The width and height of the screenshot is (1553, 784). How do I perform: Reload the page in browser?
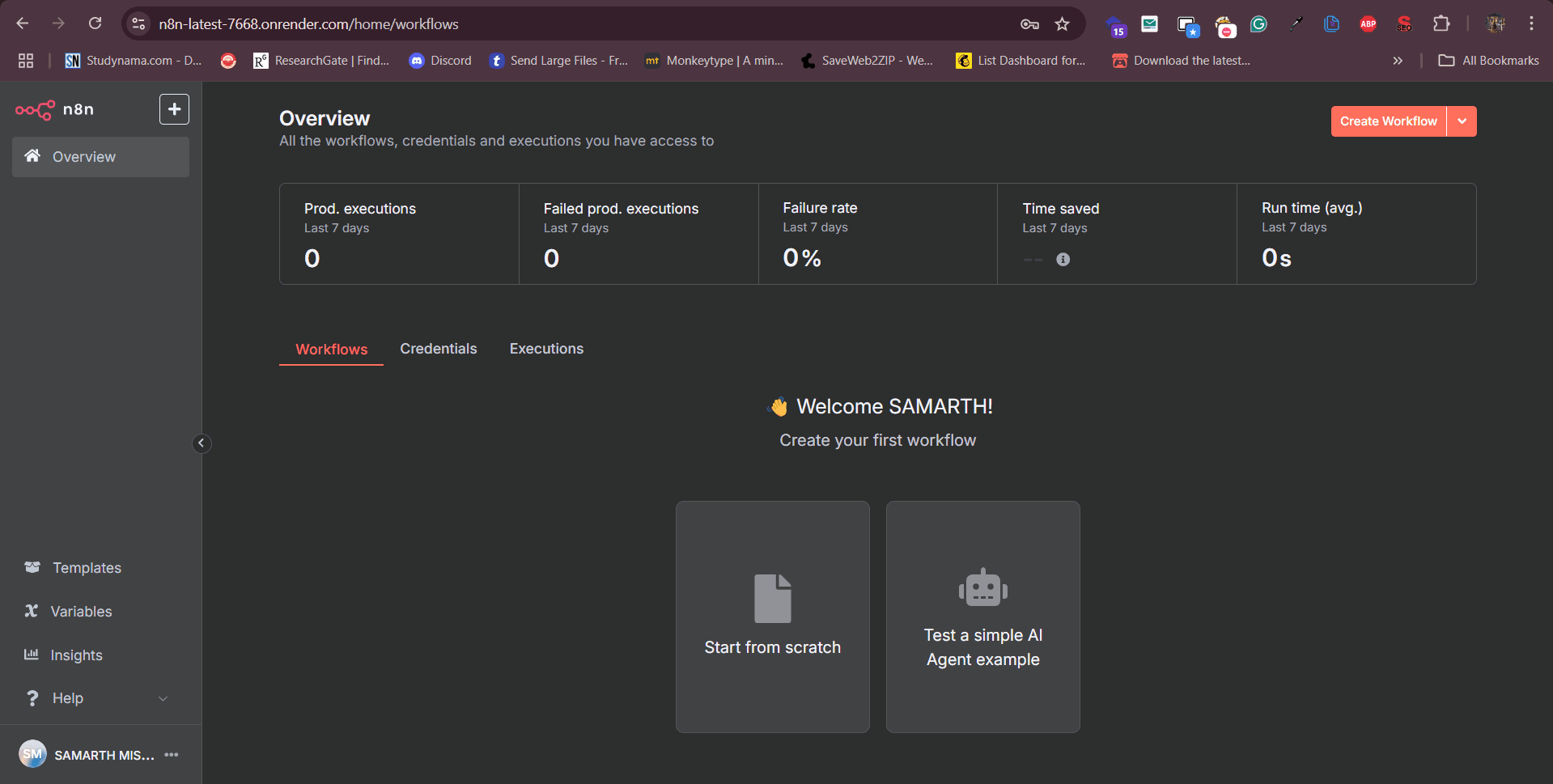point(95,23)
